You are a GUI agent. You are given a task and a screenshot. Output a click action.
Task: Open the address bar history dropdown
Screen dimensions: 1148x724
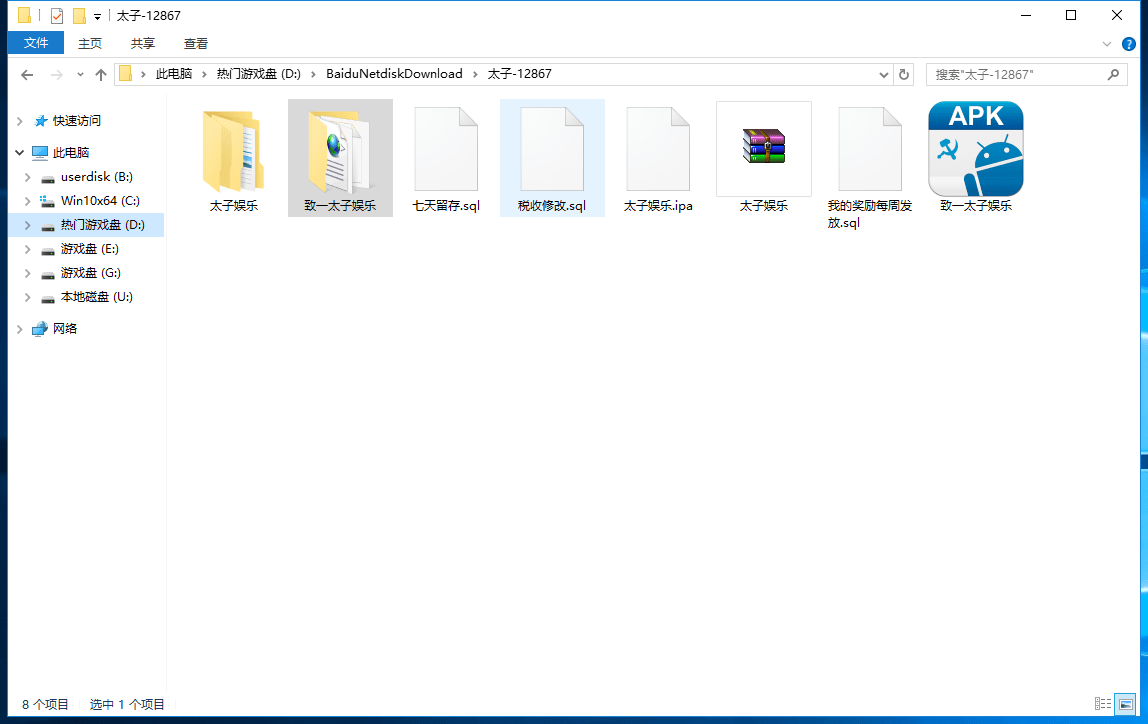pos(884,75)
